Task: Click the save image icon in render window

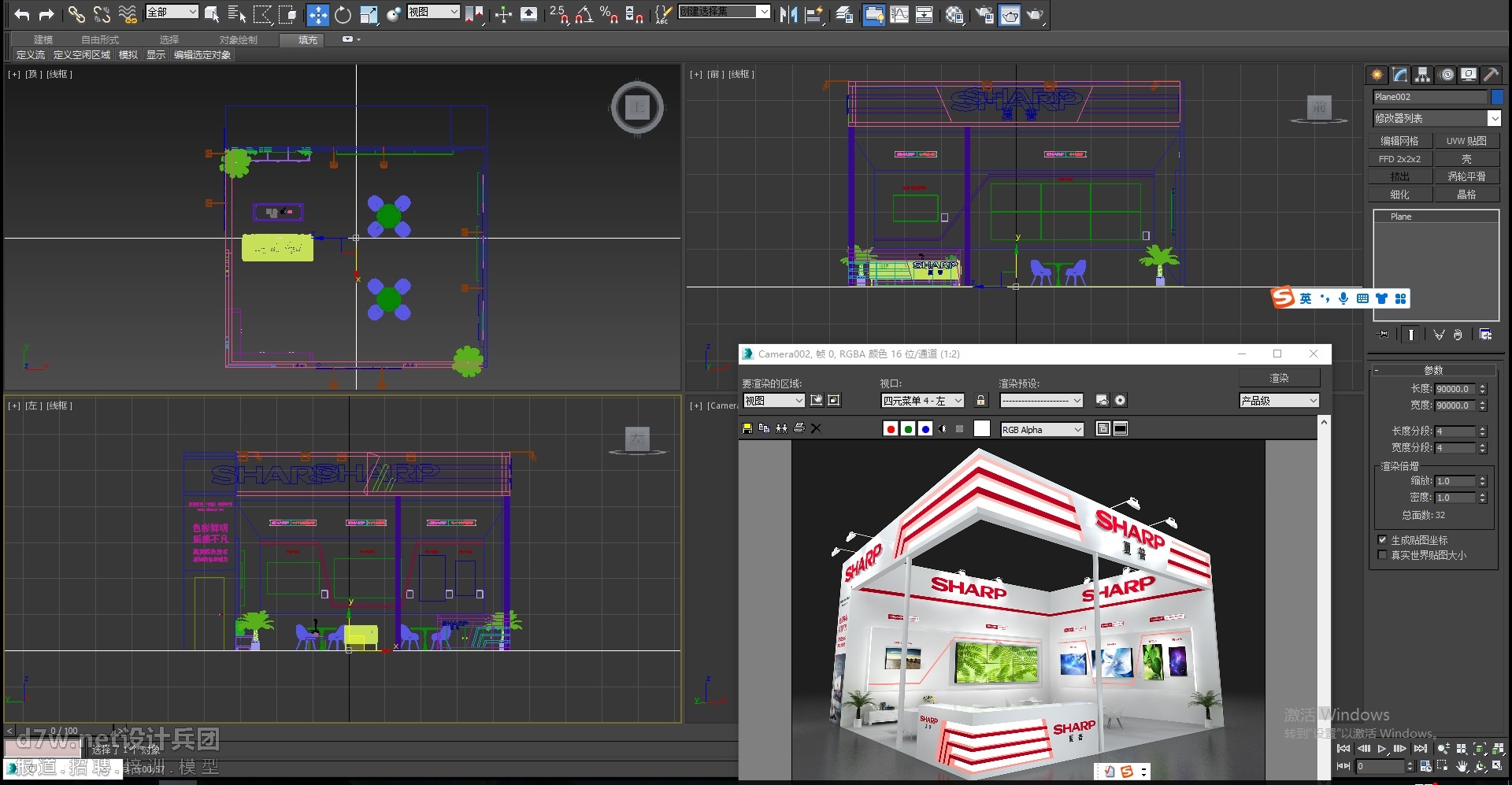Action: pos(747,428)
